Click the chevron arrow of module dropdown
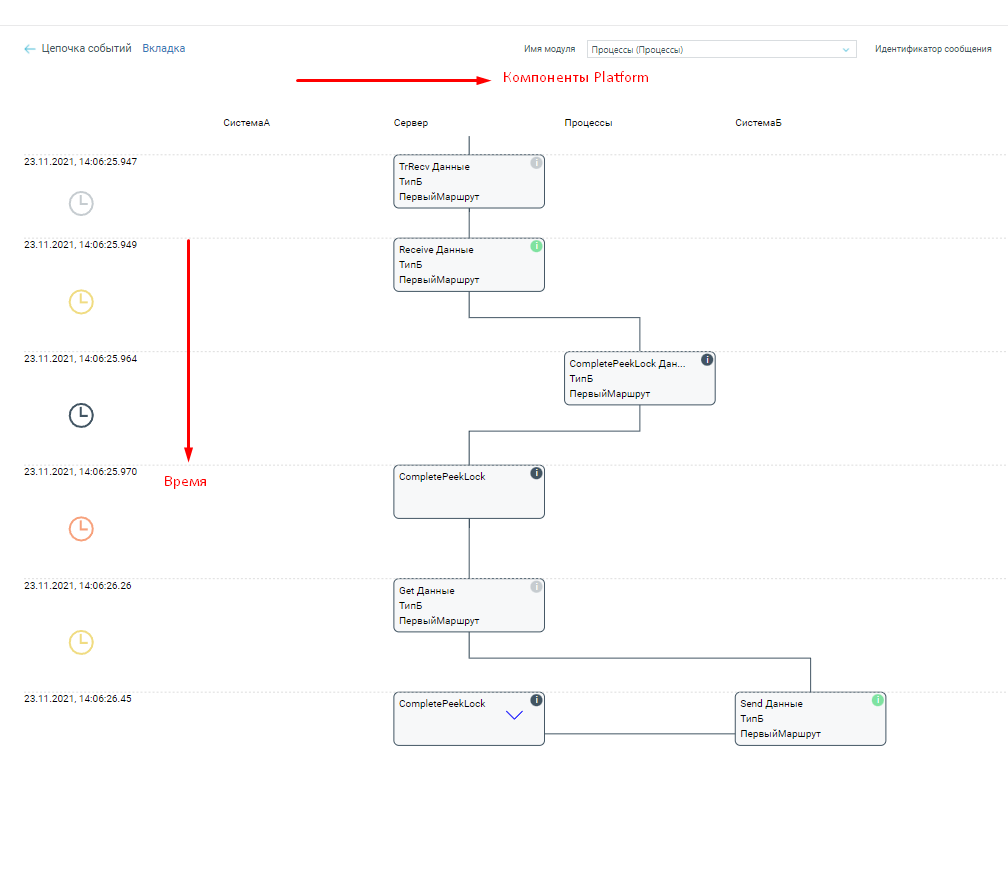This screenshot has width=1008, height=888. tap(846, 49)
